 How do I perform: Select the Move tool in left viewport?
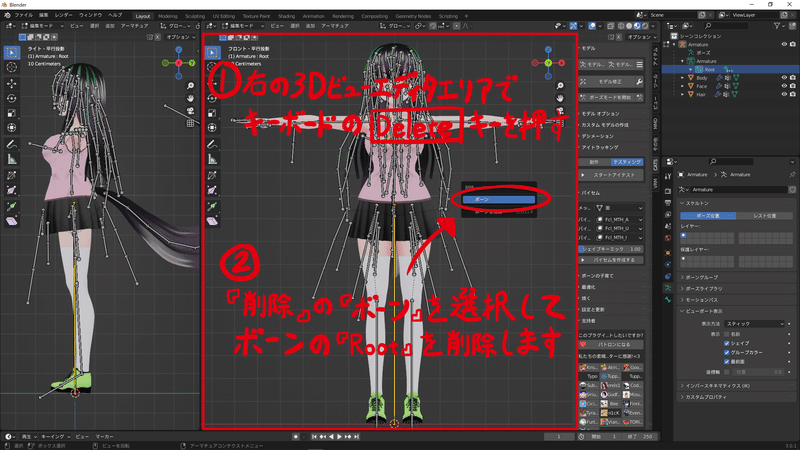12,83
